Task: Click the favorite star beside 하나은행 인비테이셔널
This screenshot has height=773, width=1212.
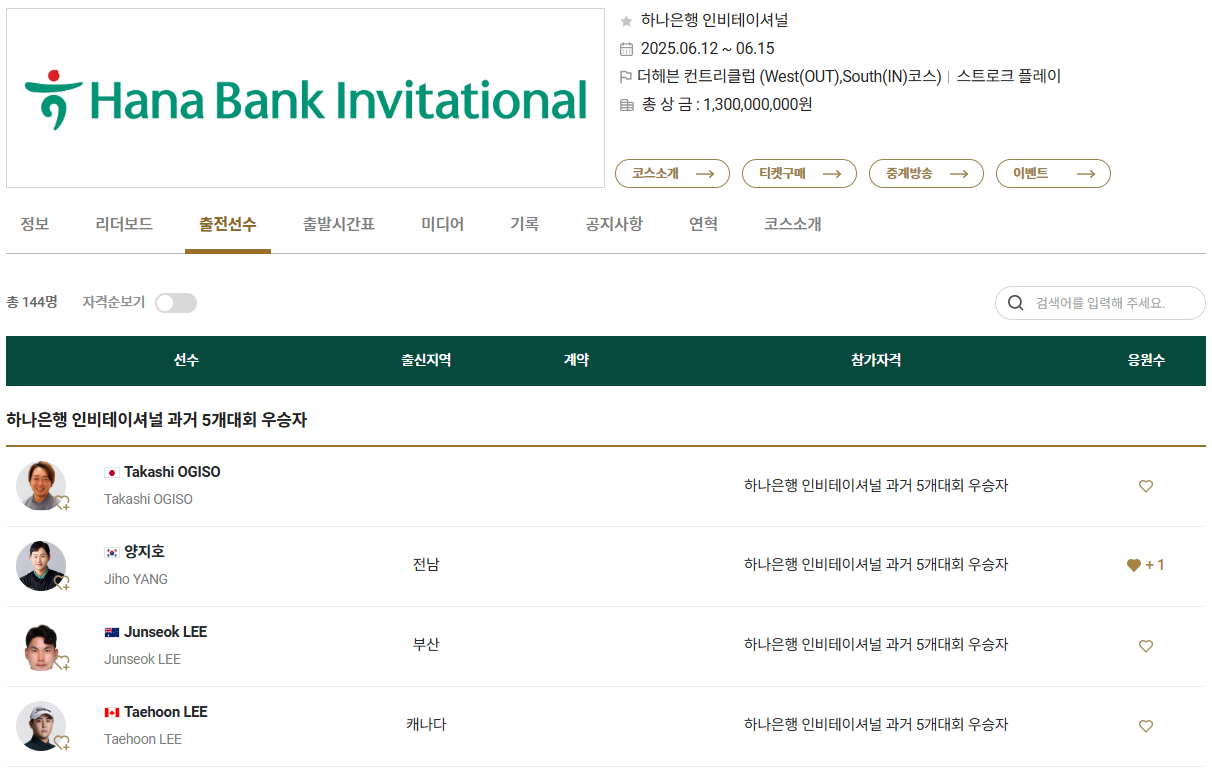Action: 626,21
